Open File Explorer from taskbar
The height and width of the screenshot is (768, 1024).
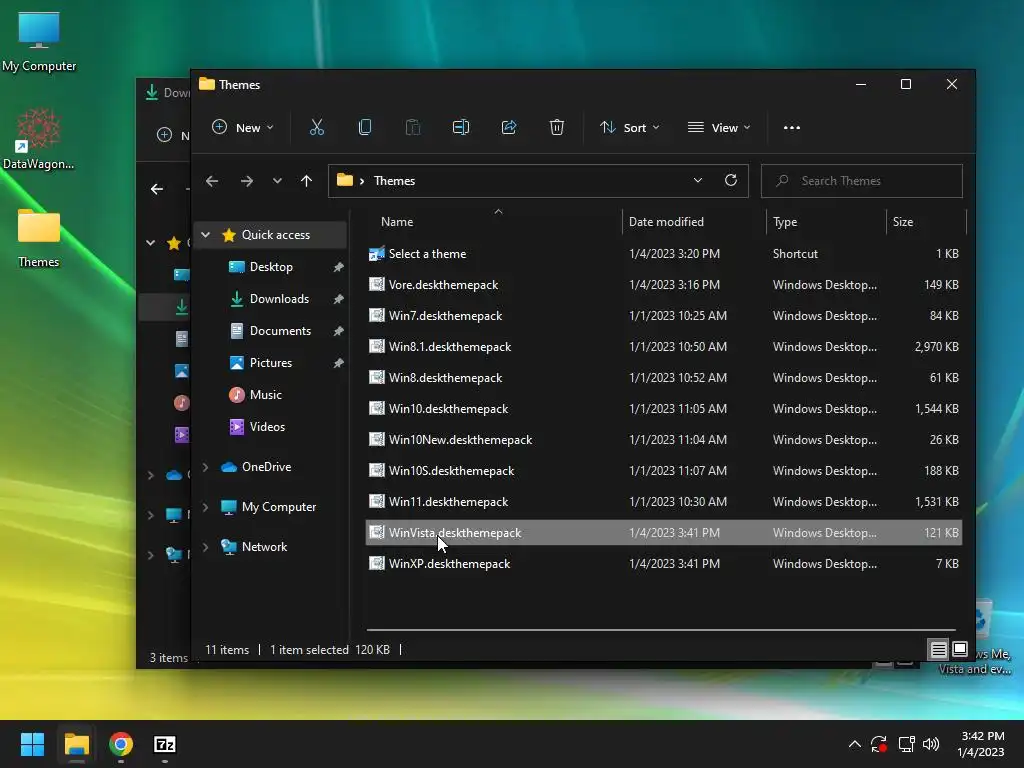pyautogui.click(x=76, y=744)
